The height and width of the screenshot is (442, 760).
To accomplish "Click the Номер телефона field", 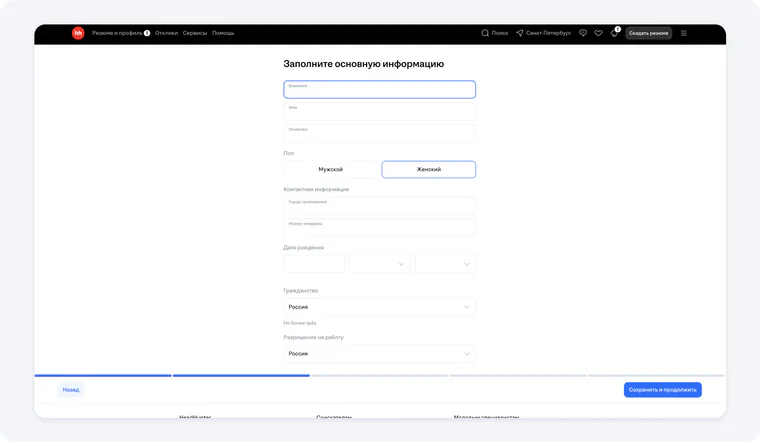I will 380,227.
